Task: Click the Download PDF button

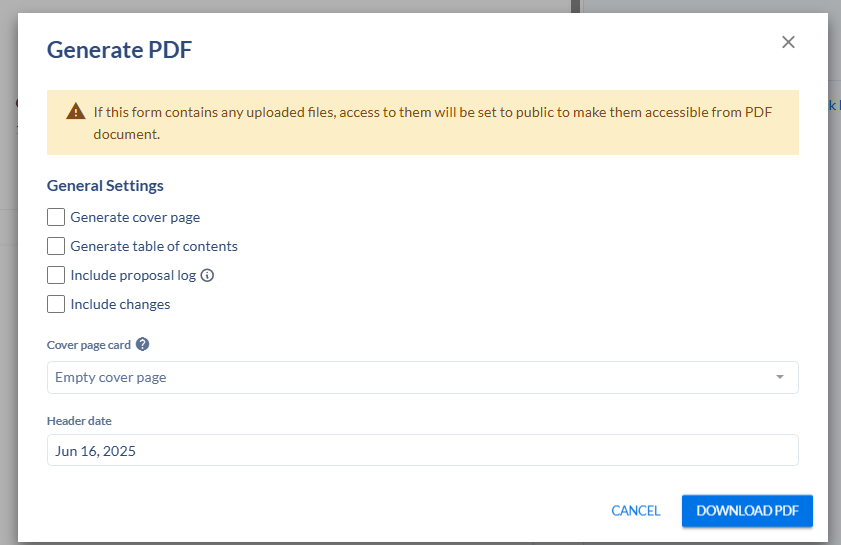Action: 747,511
